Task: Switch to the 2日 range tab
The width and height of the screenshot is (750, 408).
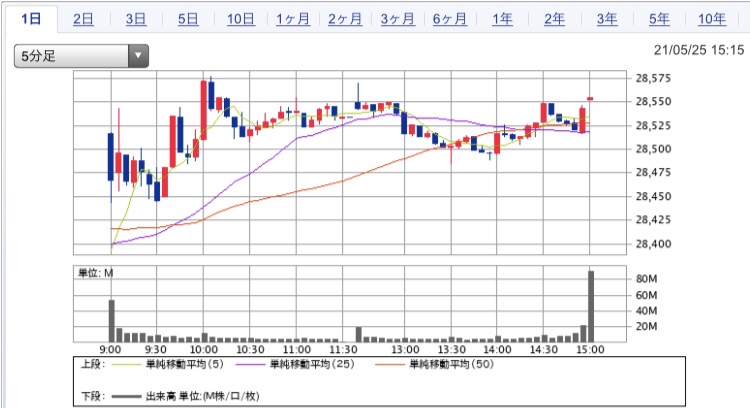Action: (x=83, y=19)
